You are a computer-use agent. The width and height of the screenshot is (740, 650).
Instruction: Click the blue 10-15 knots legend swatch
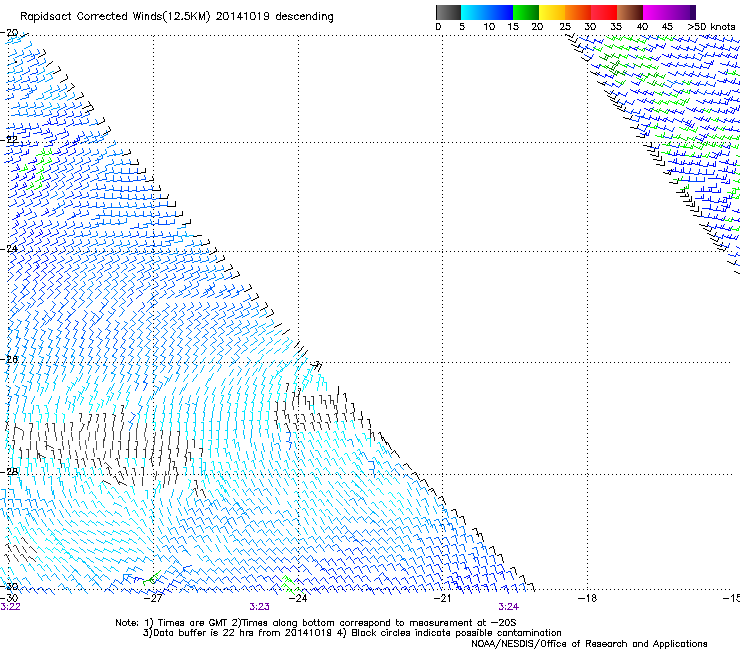tap(500, 12)
